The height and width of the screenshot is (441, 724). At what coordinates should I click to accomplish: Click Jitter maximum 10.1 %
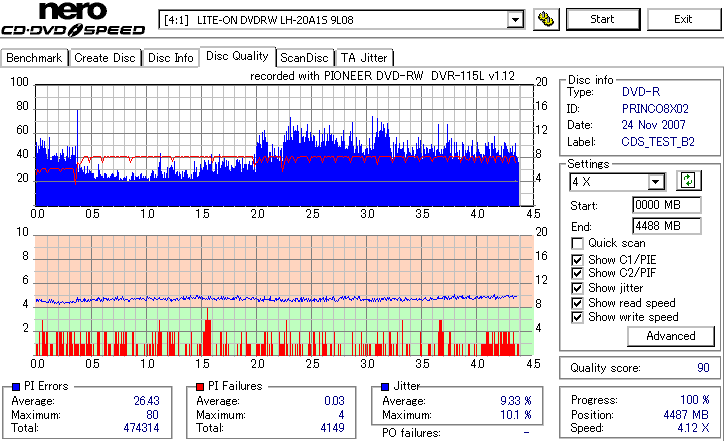click(515, 415)
